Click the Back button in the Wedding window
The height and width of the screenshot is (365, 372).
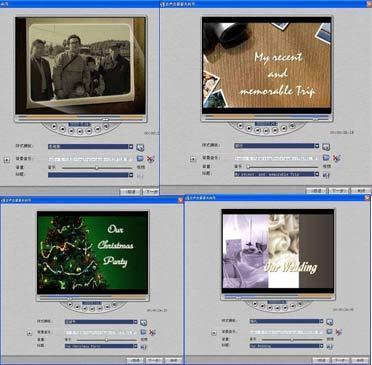[321, 360]
